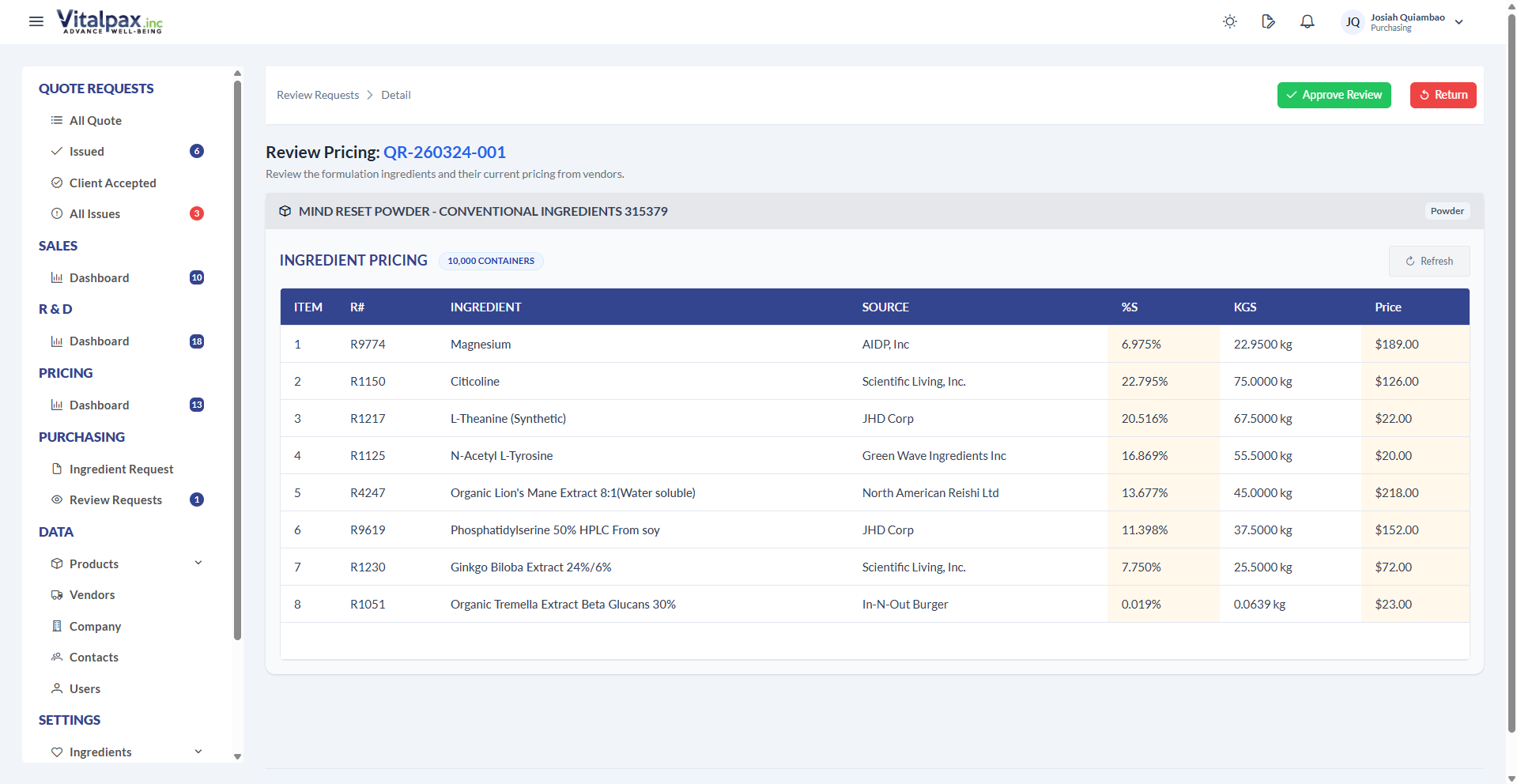Click the Issued checkmark icon
The width and height of the screenshot is (1517, 784).
point(57,151)
